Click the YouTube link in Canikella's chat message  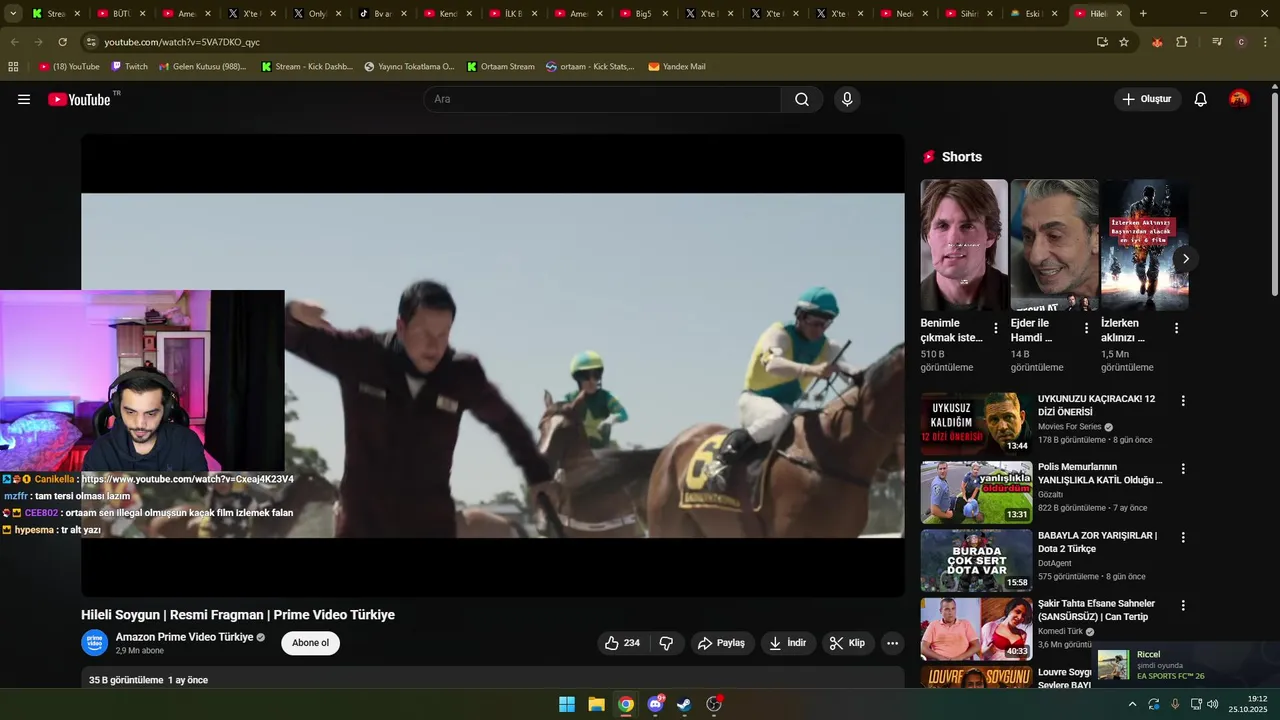[188, 479]
